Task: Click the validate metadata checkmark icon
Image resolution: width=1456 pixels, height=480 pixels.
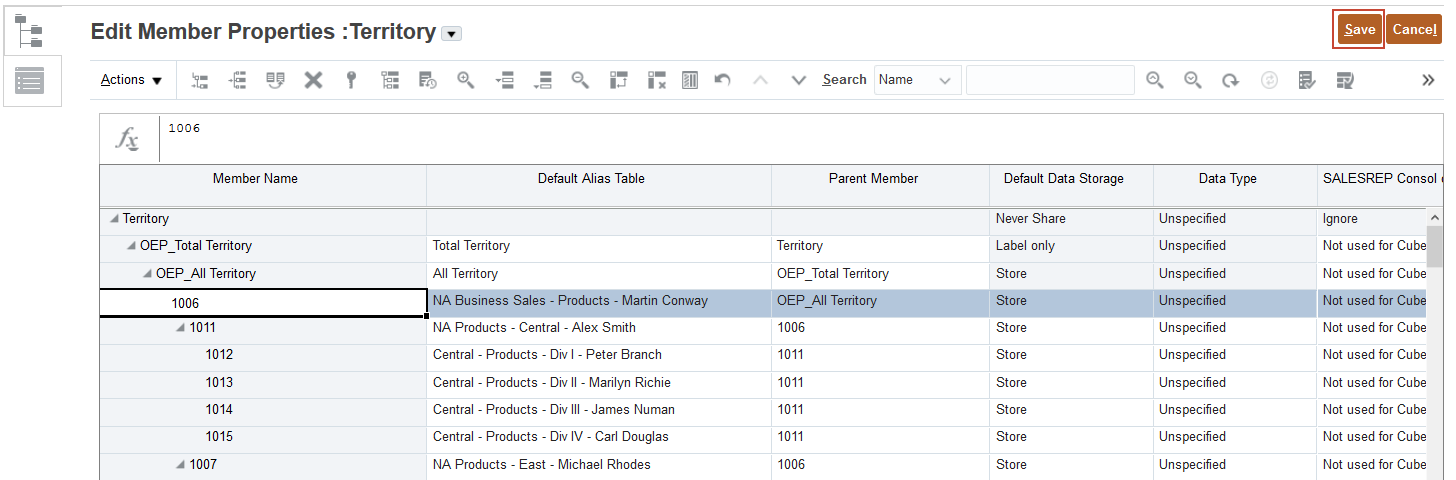Action: (1307, 80)
